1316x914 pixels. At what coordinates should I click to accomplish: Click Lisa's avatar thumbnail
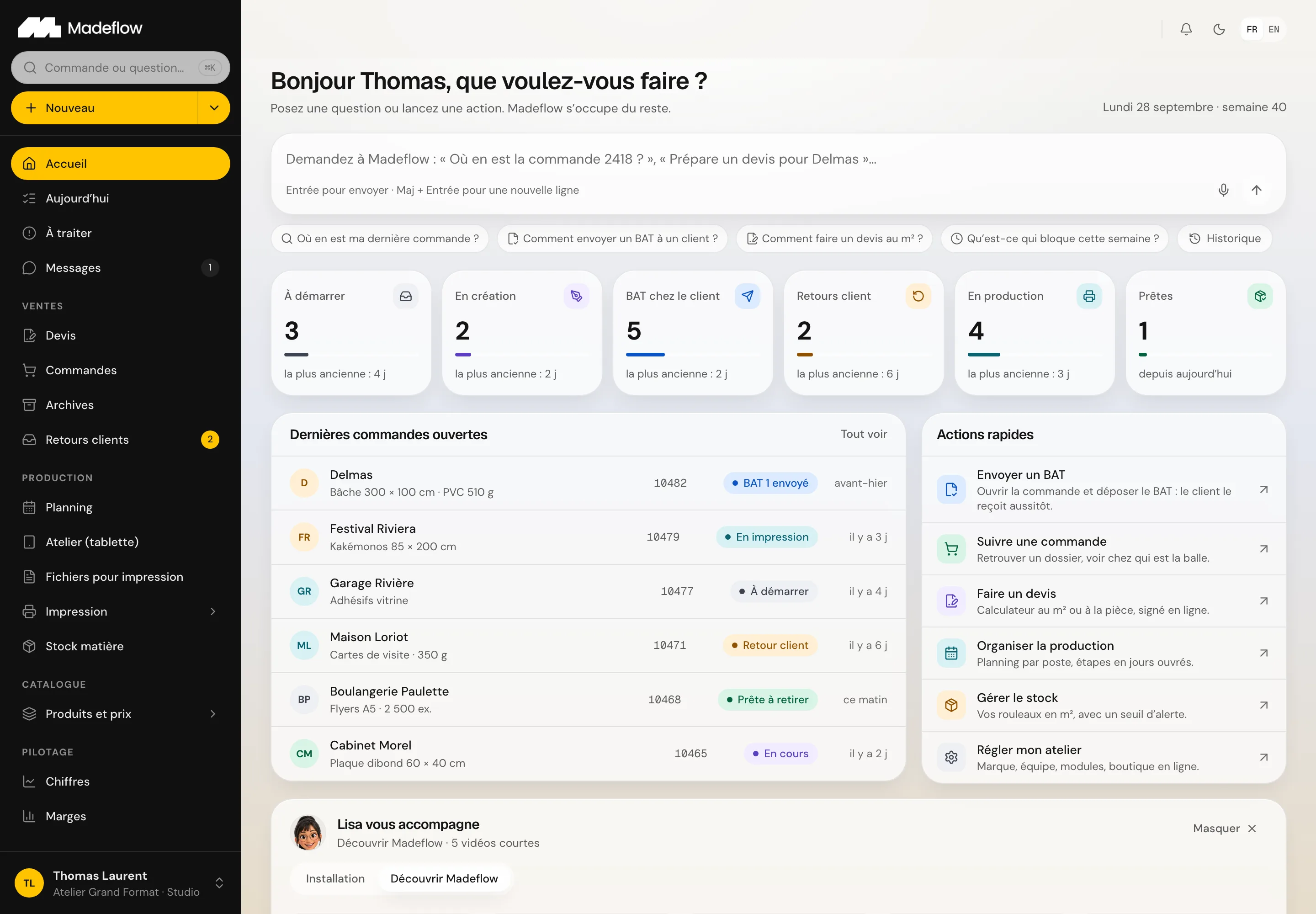pyautogui.click(x=308, y=833)
